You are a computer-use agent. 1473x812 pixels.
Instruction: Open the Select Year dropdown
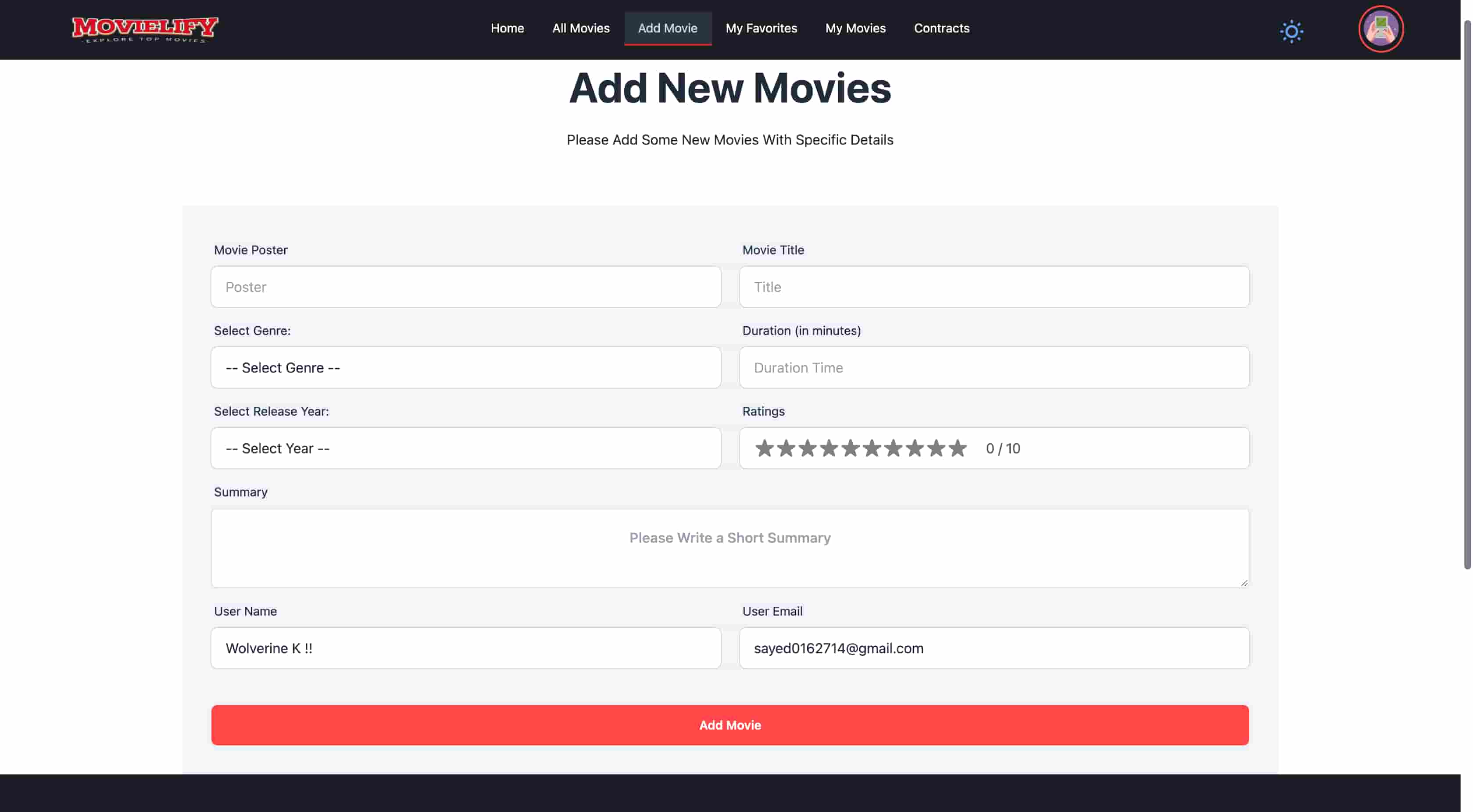[x=465, y=448]
